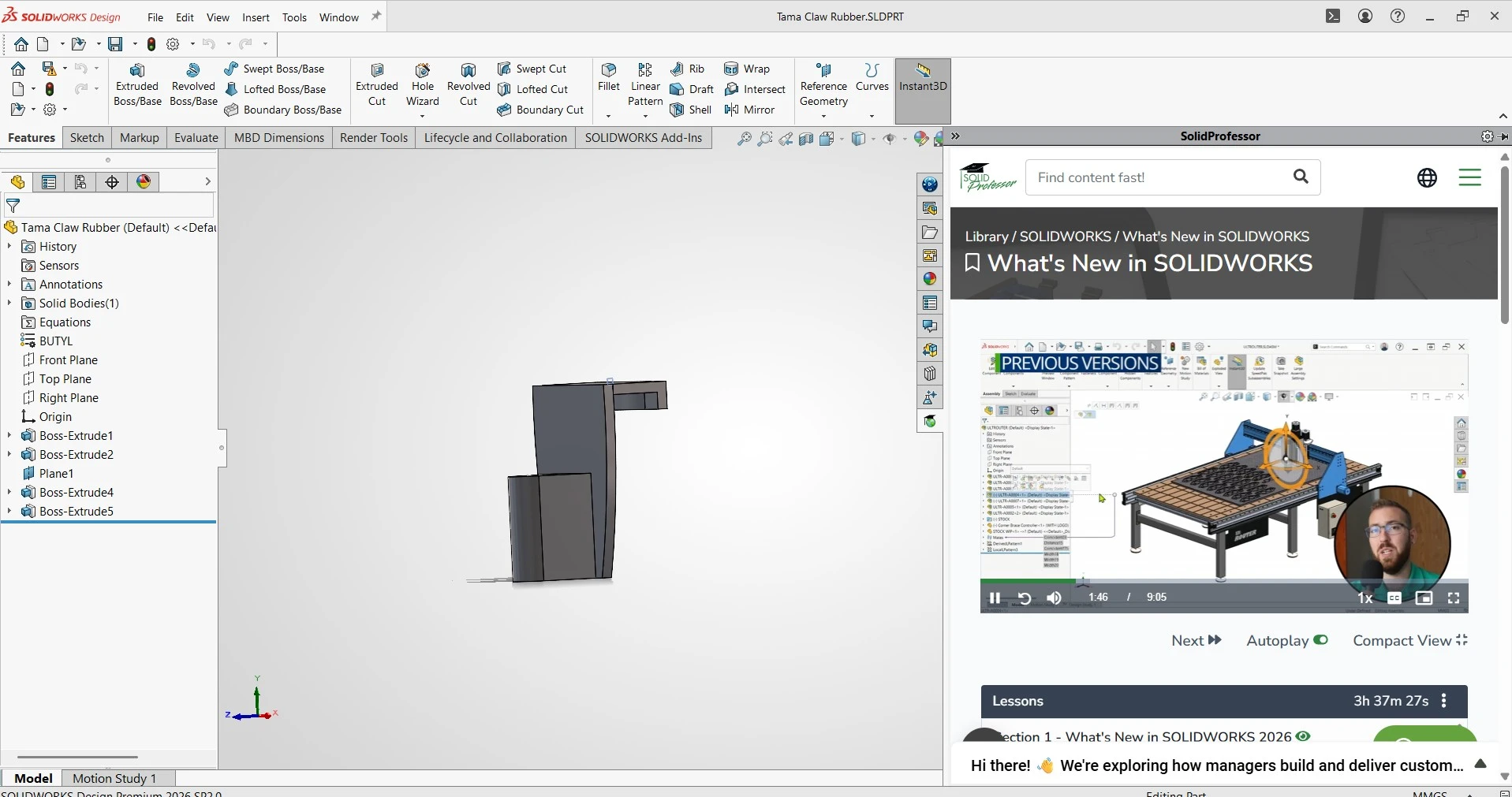This screenshot has width=1512, height=797.
Task: Open the ConfigurationManager tab icon
Action: [x=80, y=182]
